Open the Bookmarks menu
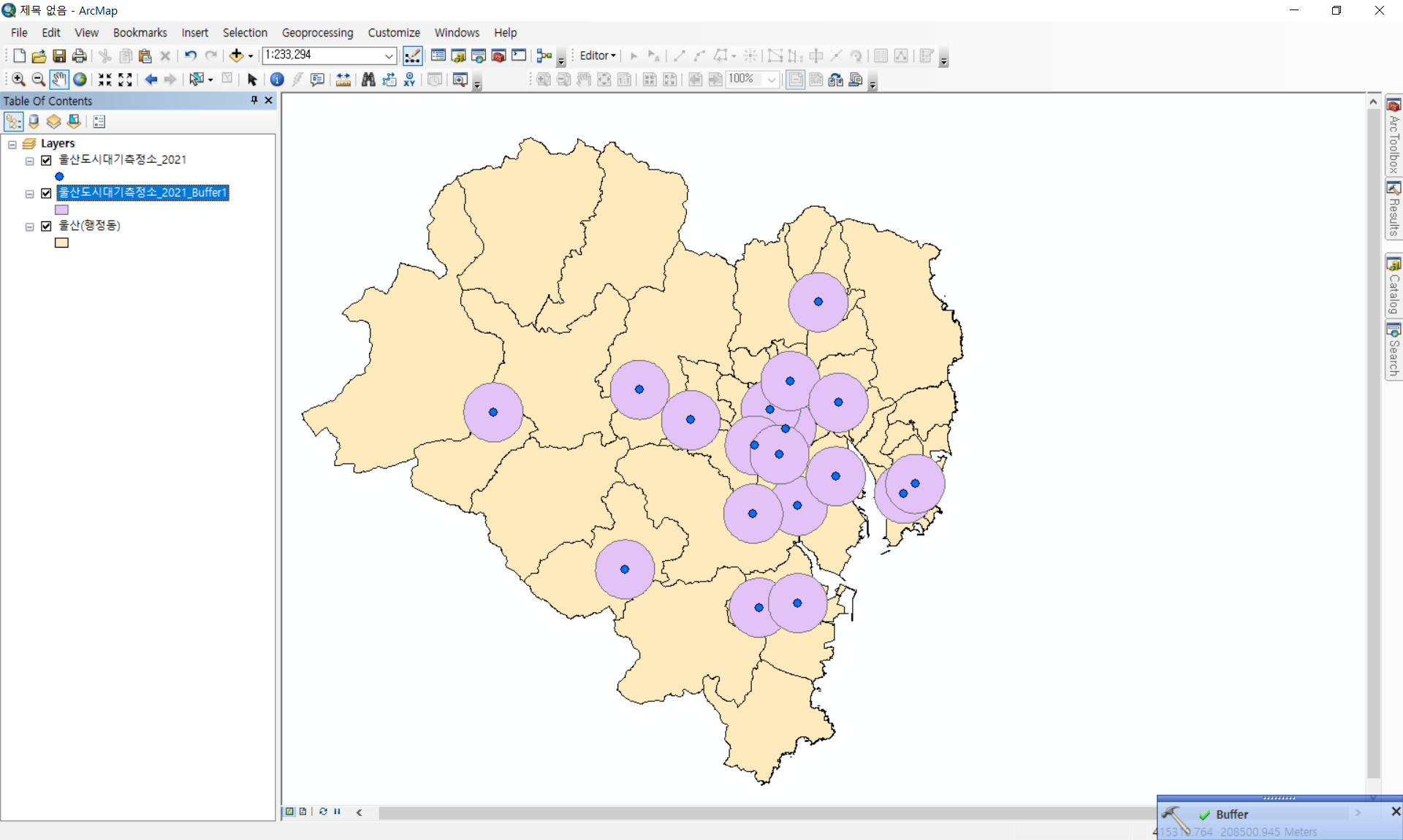 [x=140, y=33]
